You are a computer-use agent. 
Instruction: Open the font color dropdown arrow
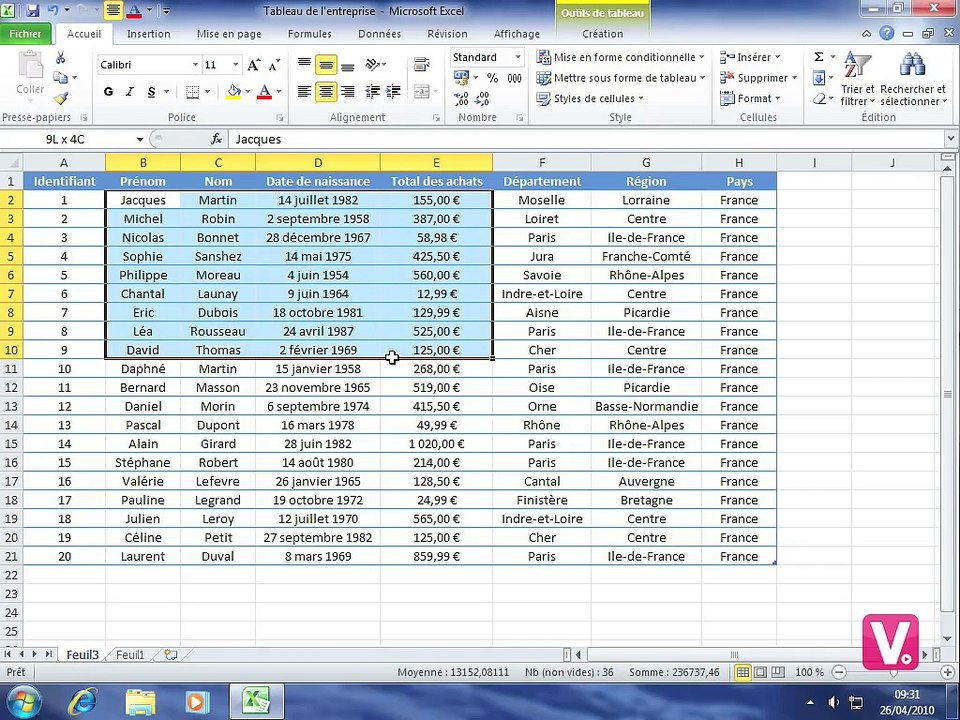click(x=279, y=92)
